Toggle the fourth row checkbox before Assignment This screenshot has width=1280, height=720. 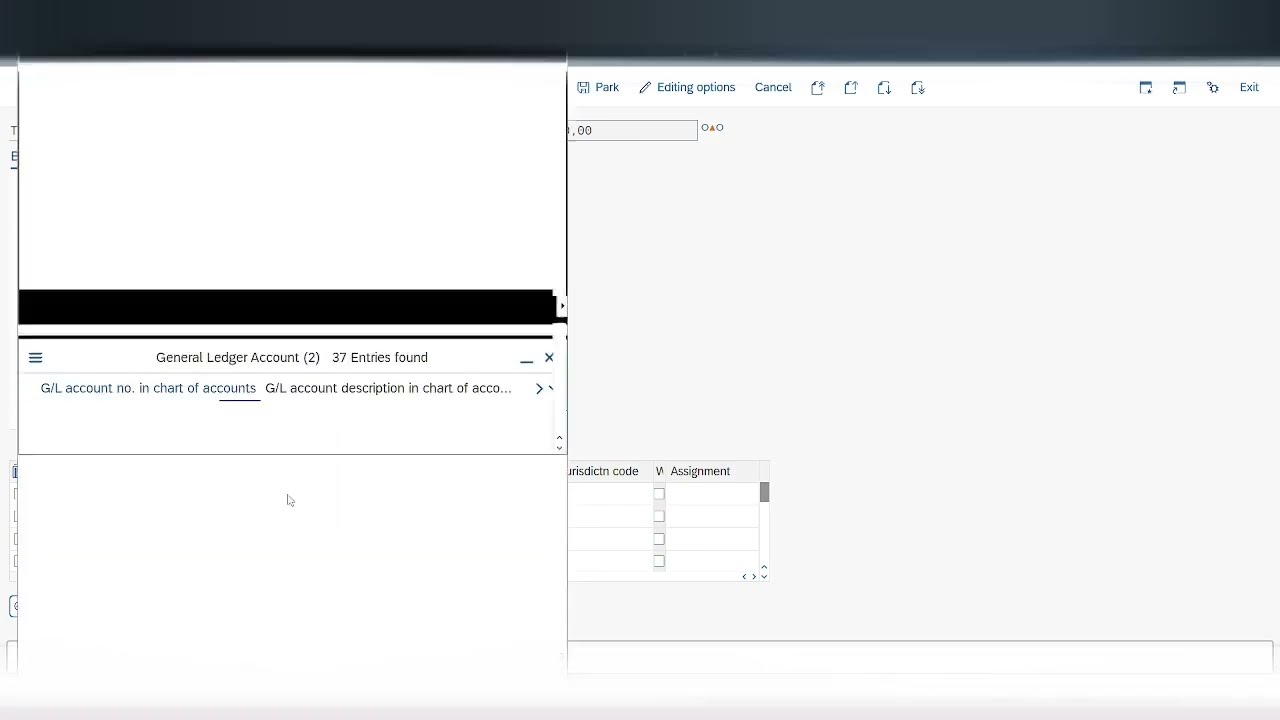pos(659,560)
